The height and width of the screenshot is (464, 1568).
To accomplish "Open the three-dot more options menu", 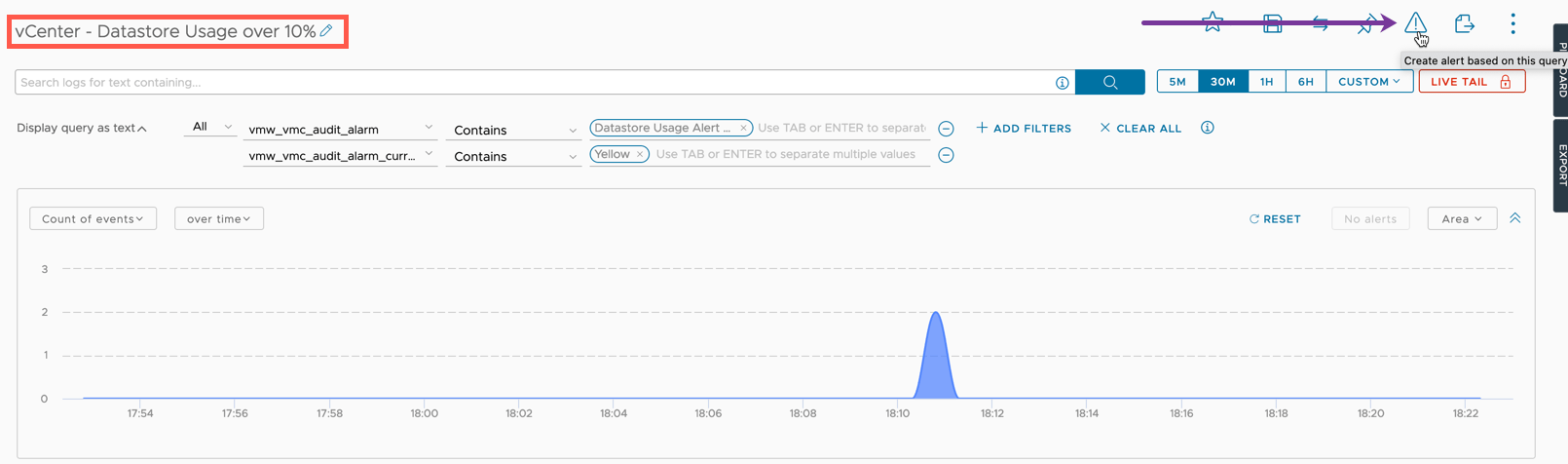I will (x=1512, y=23).
